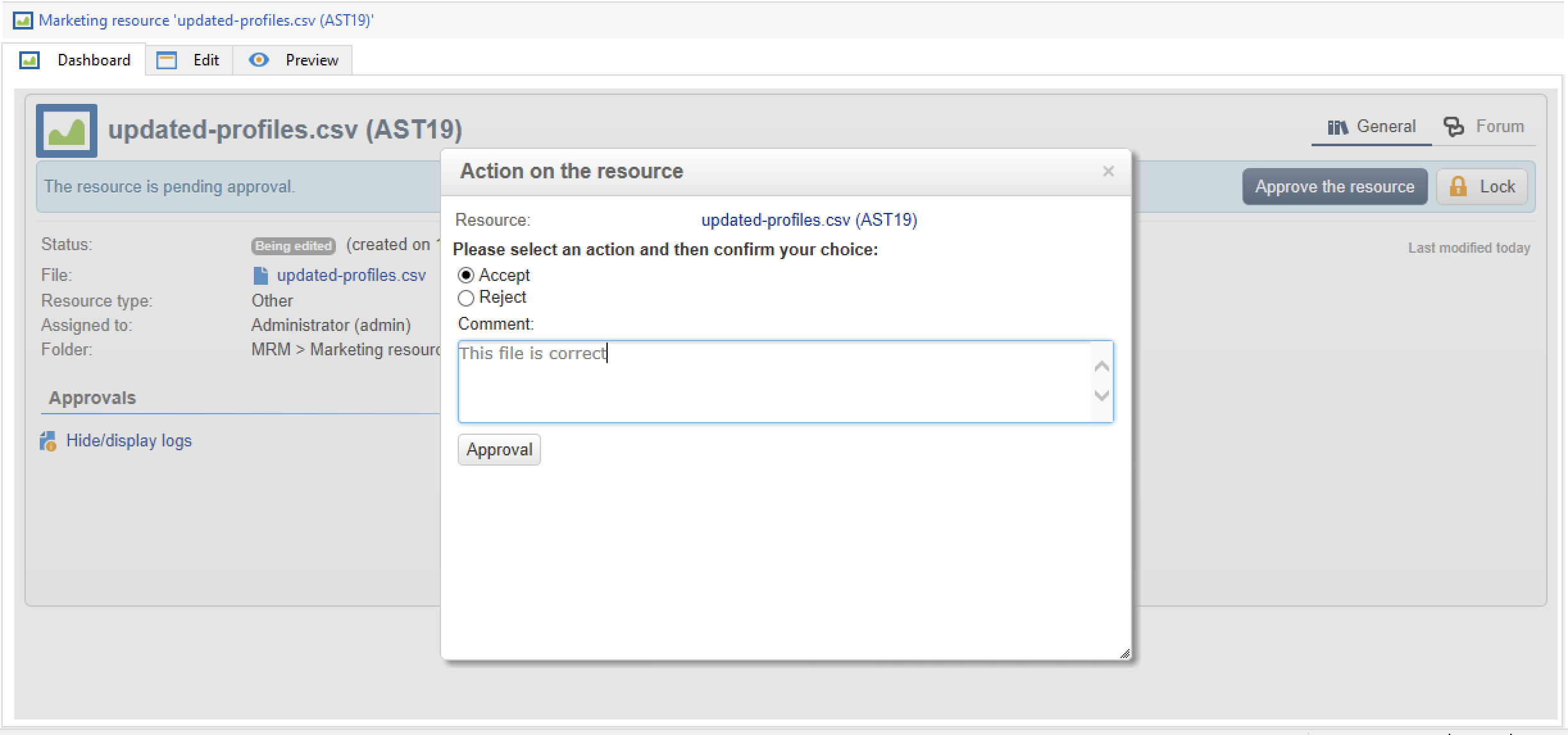Select the Reject radio option
This screenshot has width=1568, height=735.
[x=466, y=298]
